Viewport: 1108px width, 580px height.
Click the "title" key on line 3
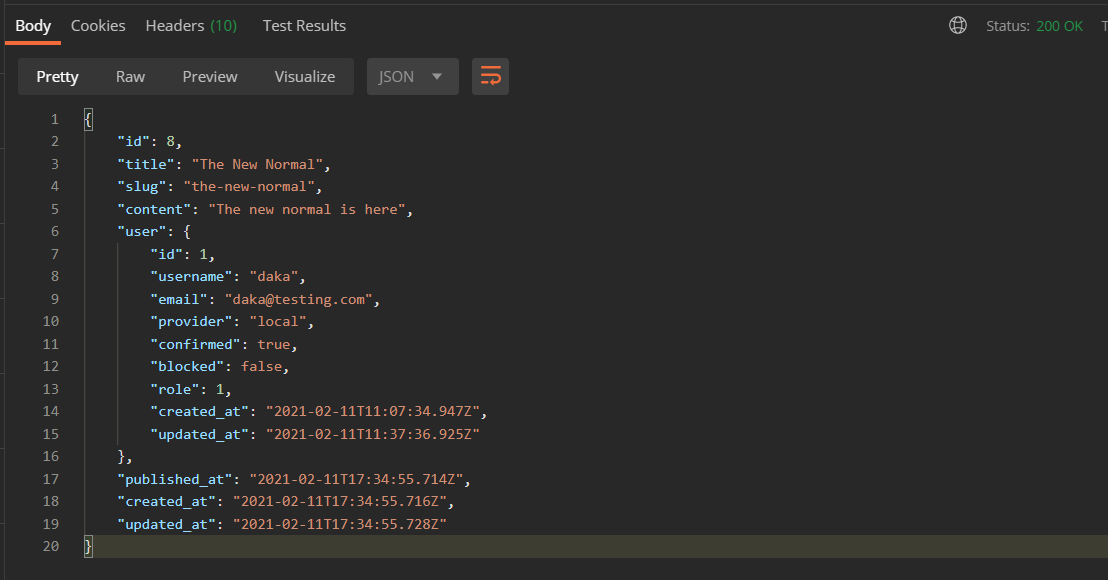[x=146, y=164]
